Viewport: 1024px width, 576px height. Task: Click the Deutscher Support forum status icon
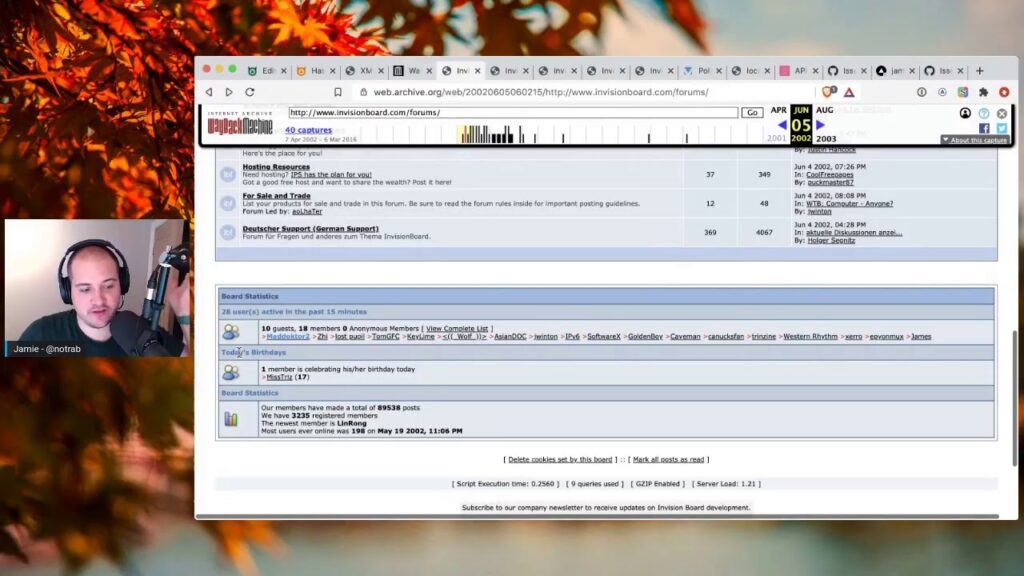pos(228,232)
